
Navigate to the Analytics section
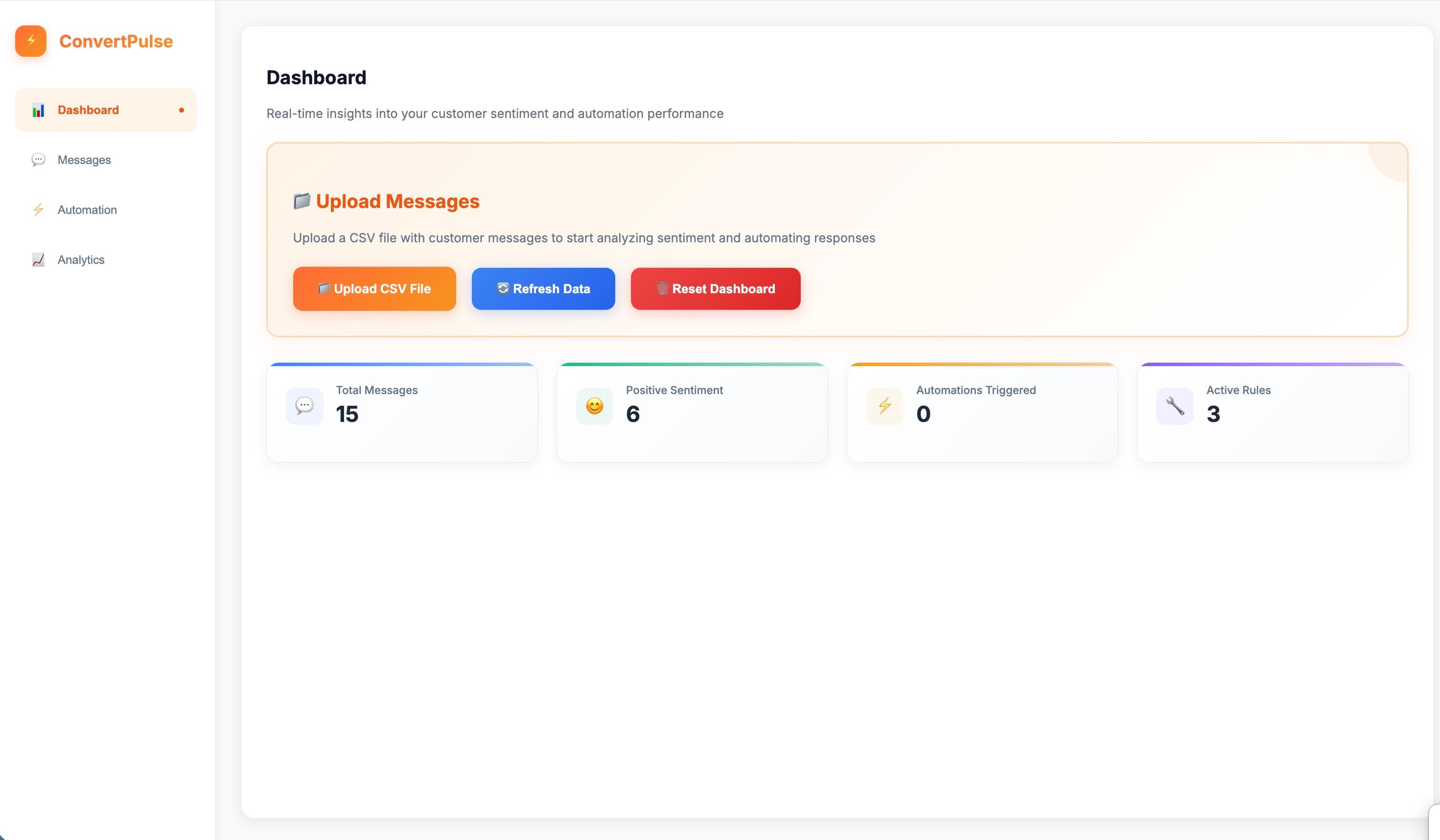81,259
